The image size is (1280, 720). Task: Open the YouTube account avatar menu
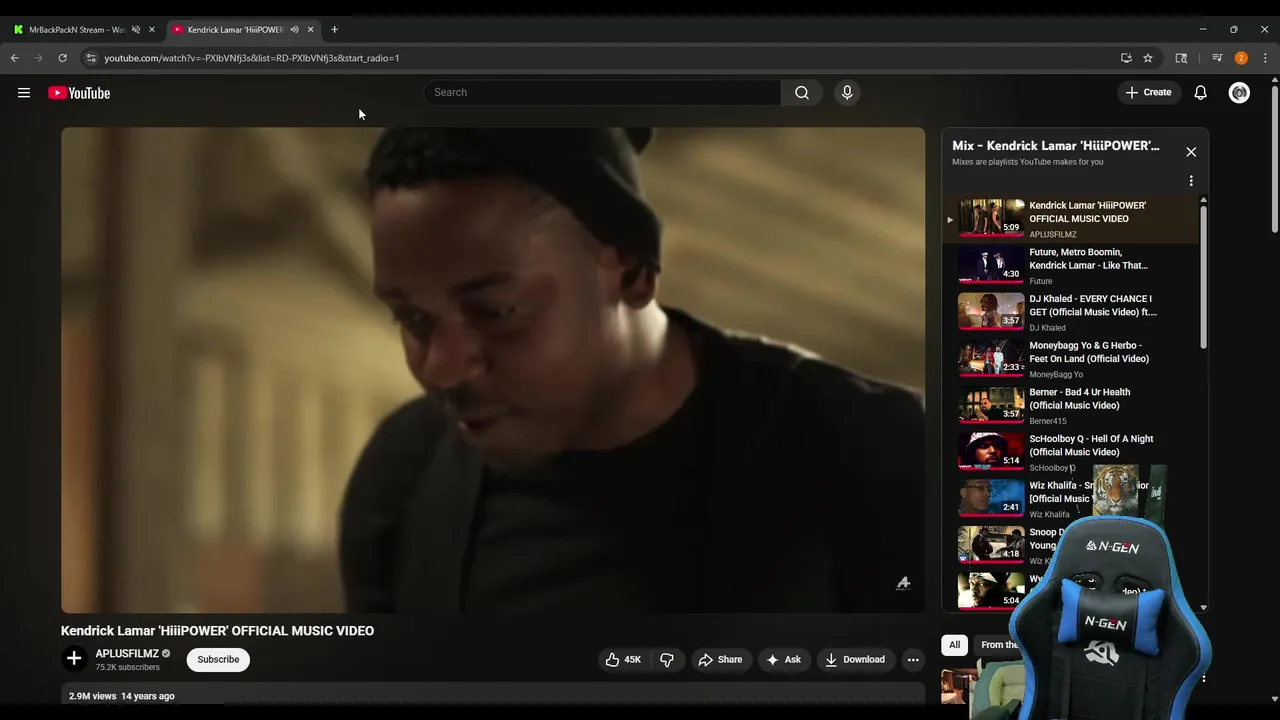point(1239,93)
